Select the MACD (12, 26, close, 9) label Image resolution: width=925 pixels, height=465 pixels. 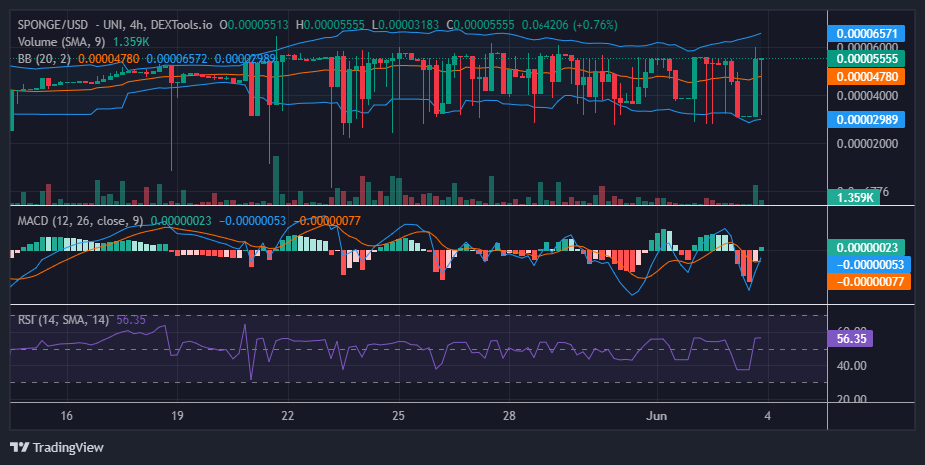pyautogui.click(x=80, y=221)
